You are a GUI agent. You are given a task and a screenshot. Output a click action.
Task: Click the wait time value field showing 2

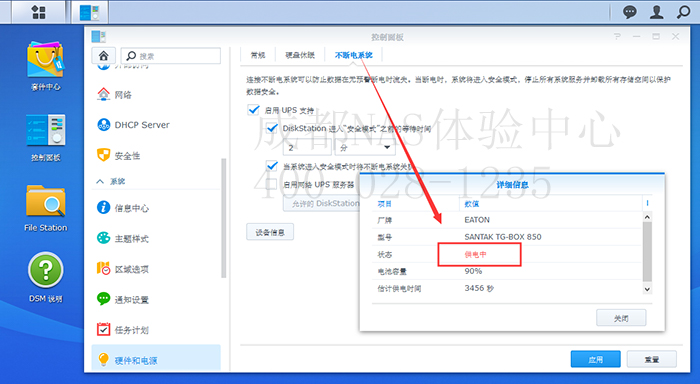pos(308,147)
